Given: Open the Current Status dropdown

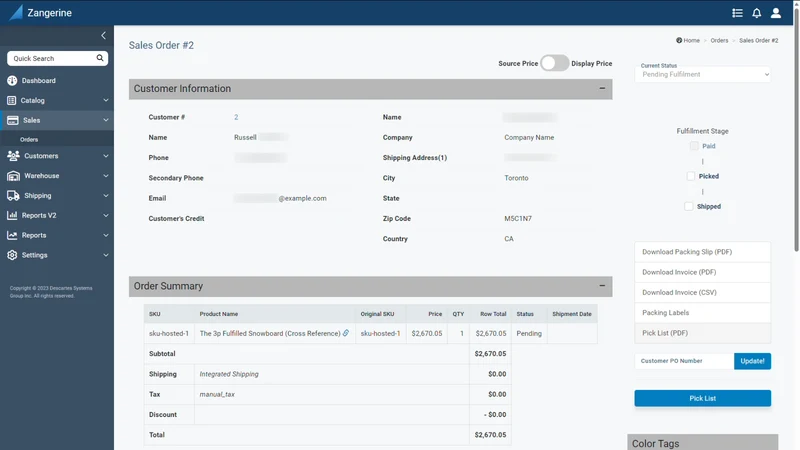Looking at the screenshot, I should pyautogui.click(x=703, y=74).
